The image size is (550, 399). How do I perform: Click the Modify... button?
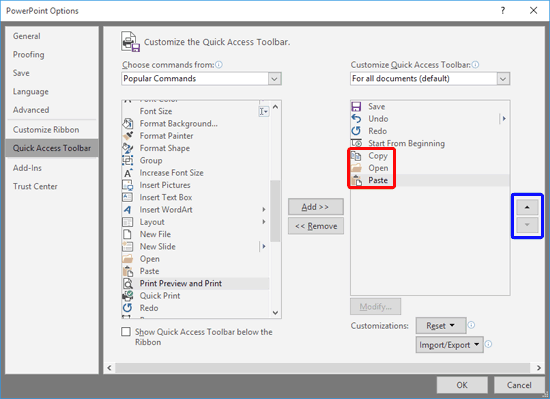click(375, 307)
